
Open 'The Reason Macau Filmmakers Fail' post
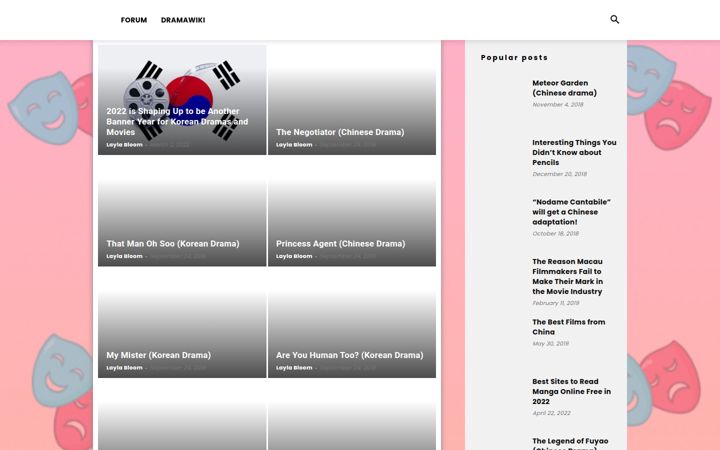tap(568, 276)
